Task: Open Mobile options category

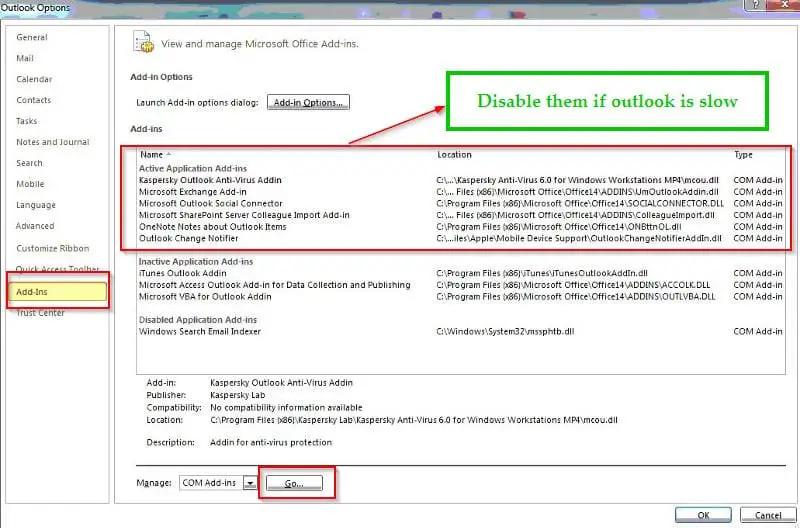Action: click(x=30, y=184)
